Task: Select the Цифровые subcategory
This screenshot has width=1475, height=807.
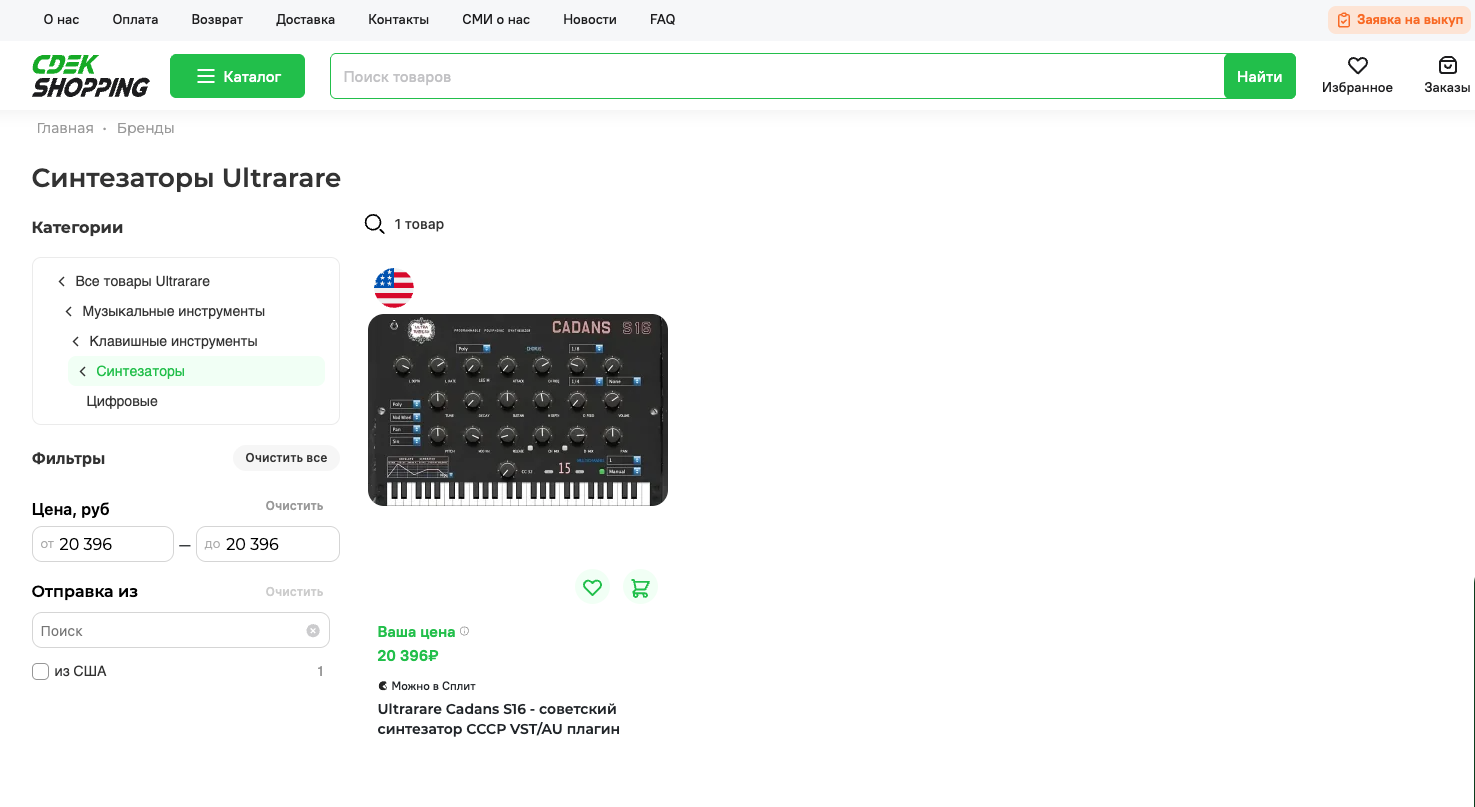Action: click(122, 401)
